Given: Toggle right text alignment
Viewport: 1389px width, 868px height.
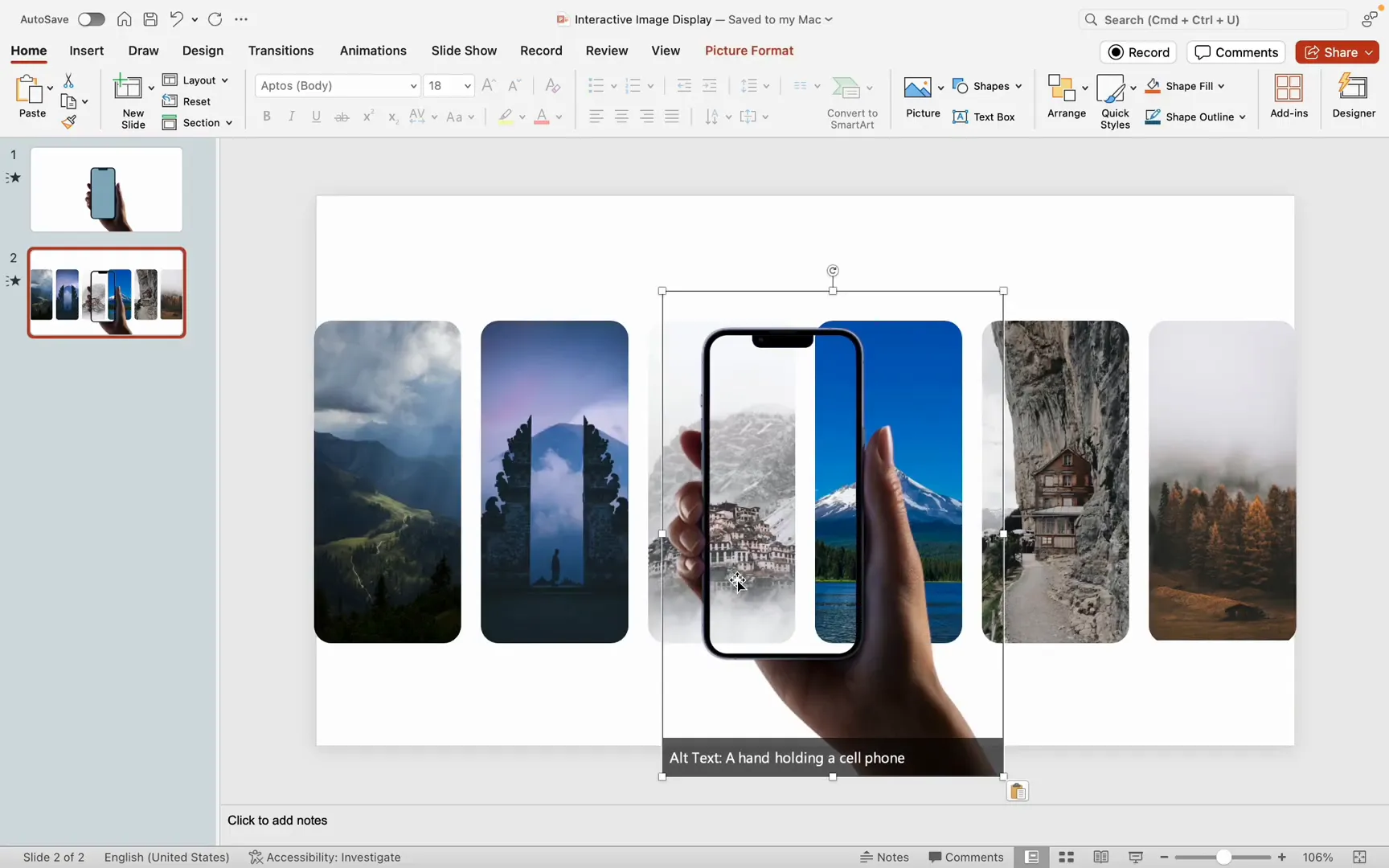Looking at the screenshot, I should (647, 117).
